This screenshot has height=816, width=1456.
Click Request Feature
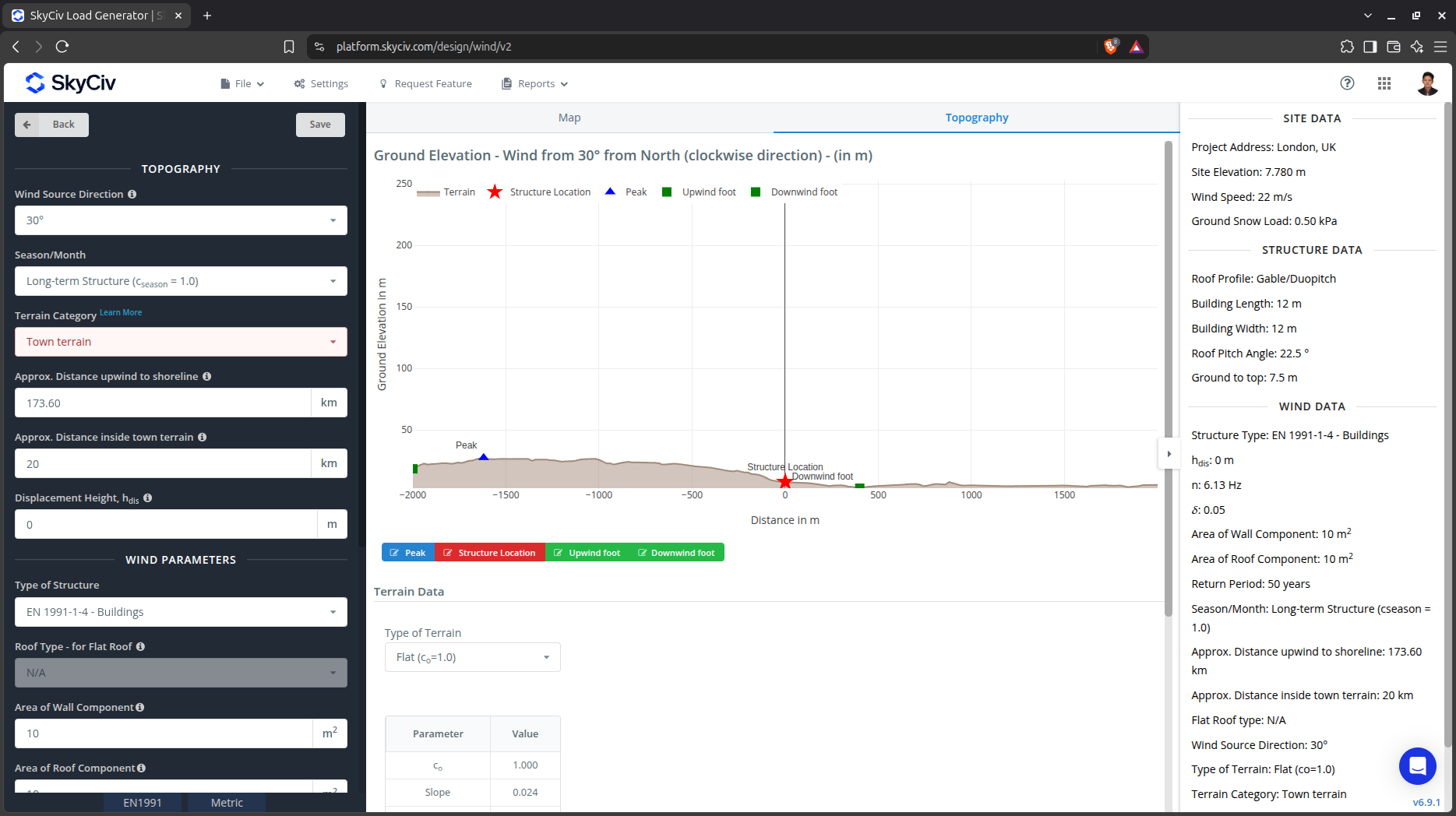pos(425,83)
